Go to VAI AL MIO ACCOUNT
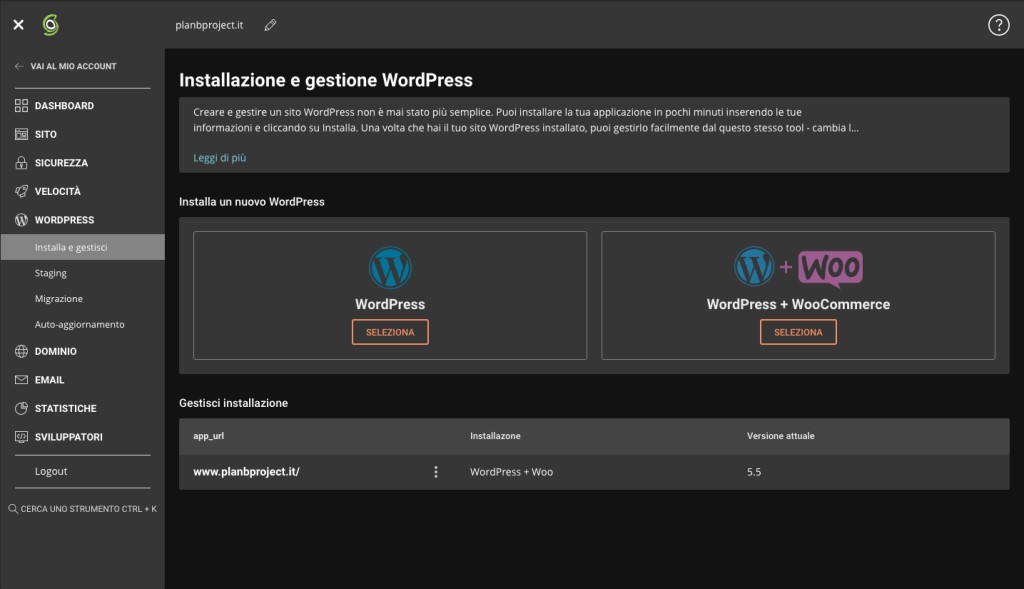The height and width of the screenshot is (589, 1024). pos(73,67)
